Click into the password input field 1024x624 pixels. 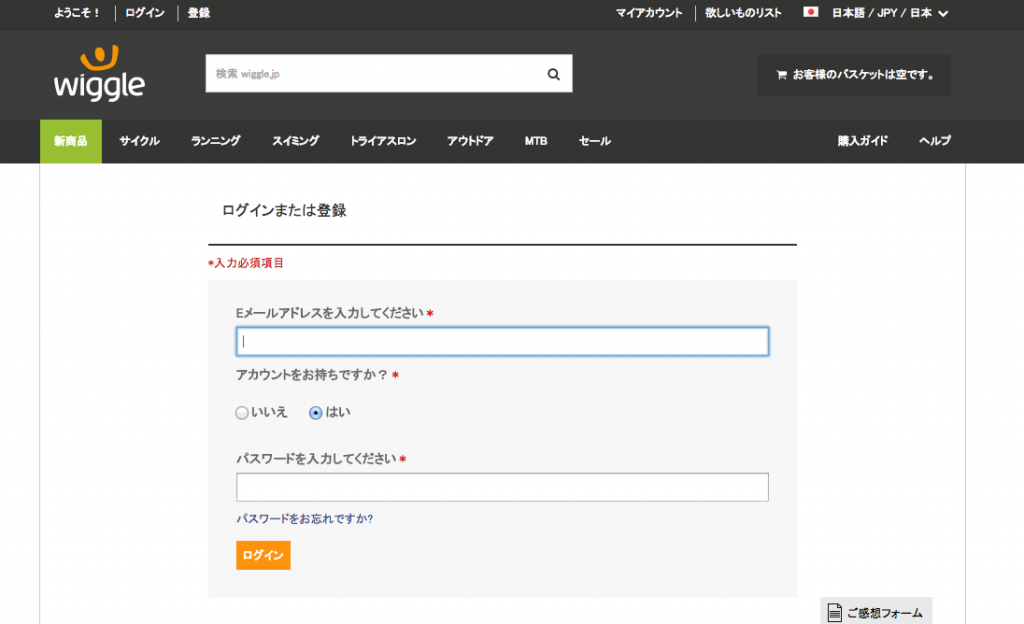pos(502,487)
